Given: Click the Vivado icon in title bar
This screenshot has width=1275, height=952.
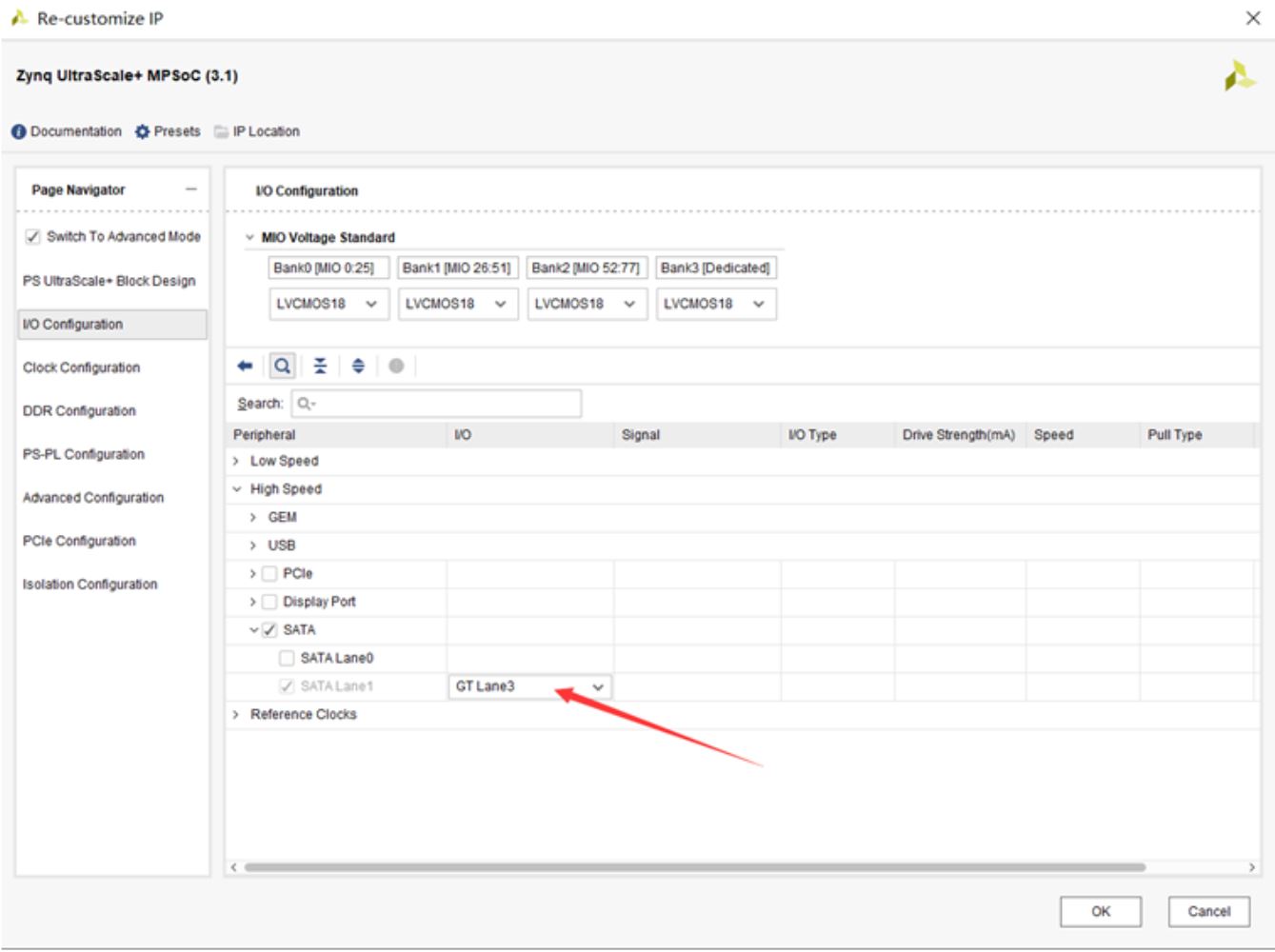Looking at the screenshot, I should [x=18, y=18].
